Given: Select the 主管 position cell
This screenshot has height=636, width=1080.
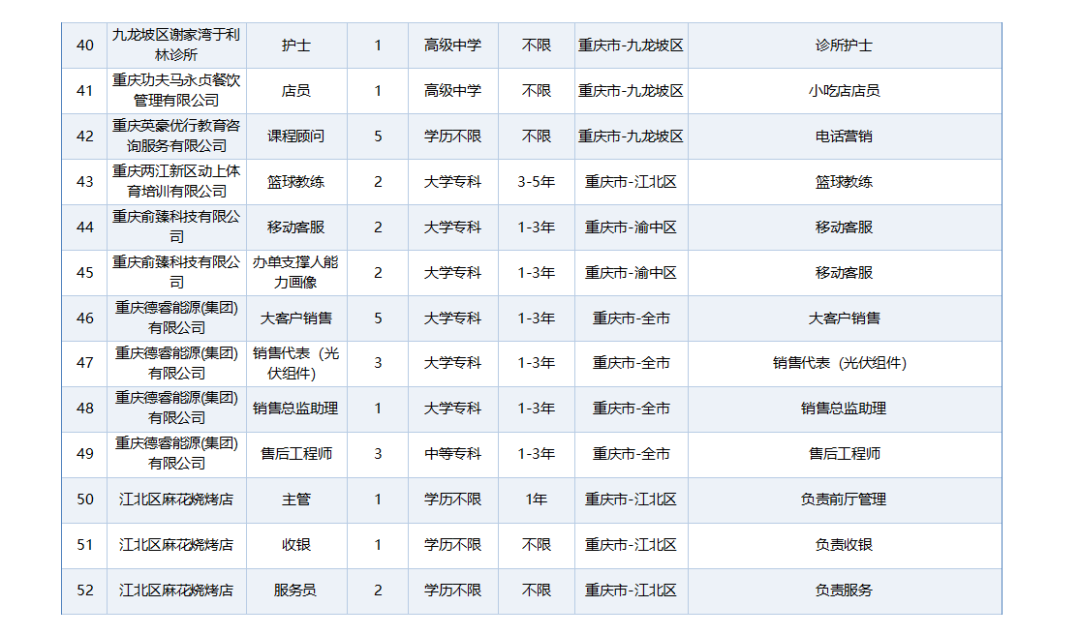Looking at the screenshot, I should coord(295,499).
